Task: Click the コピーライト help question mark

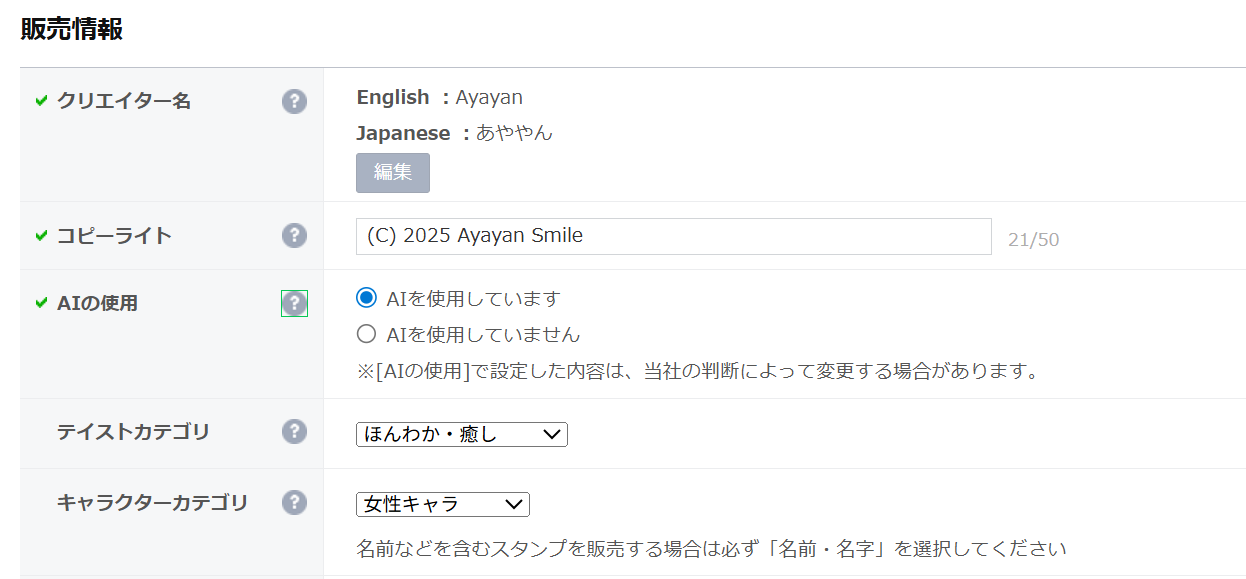Action: pos(294,235)
